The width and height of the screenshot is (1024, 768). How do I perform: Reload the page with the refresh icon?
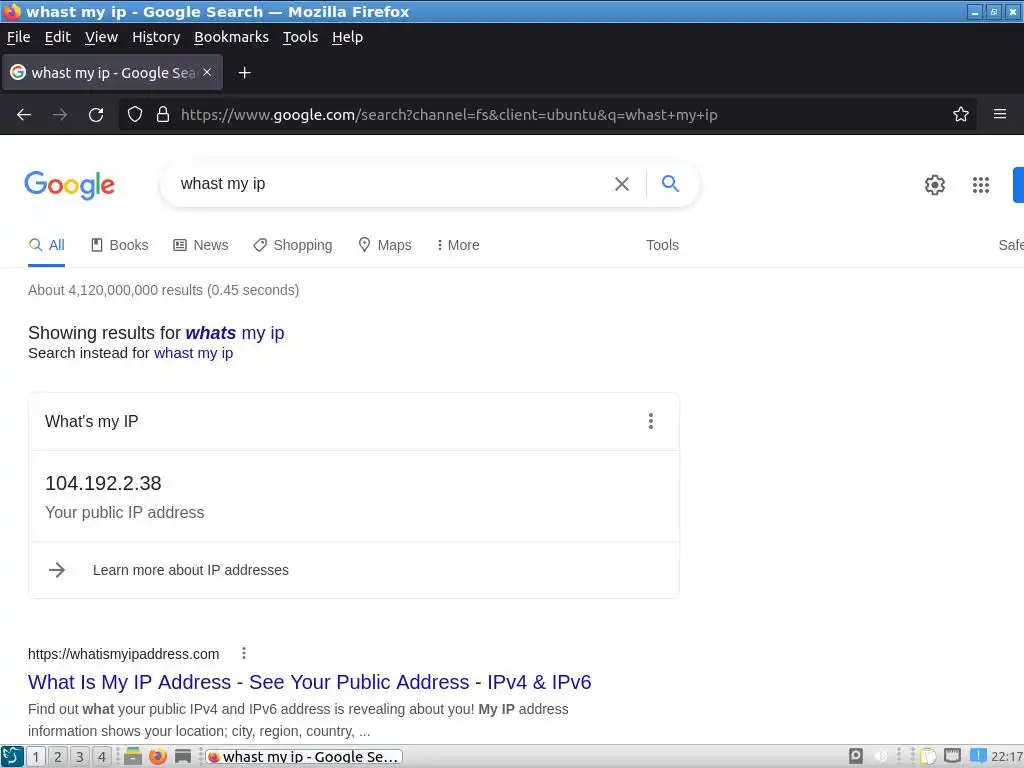pyautogui.click(x=96, y=115)
